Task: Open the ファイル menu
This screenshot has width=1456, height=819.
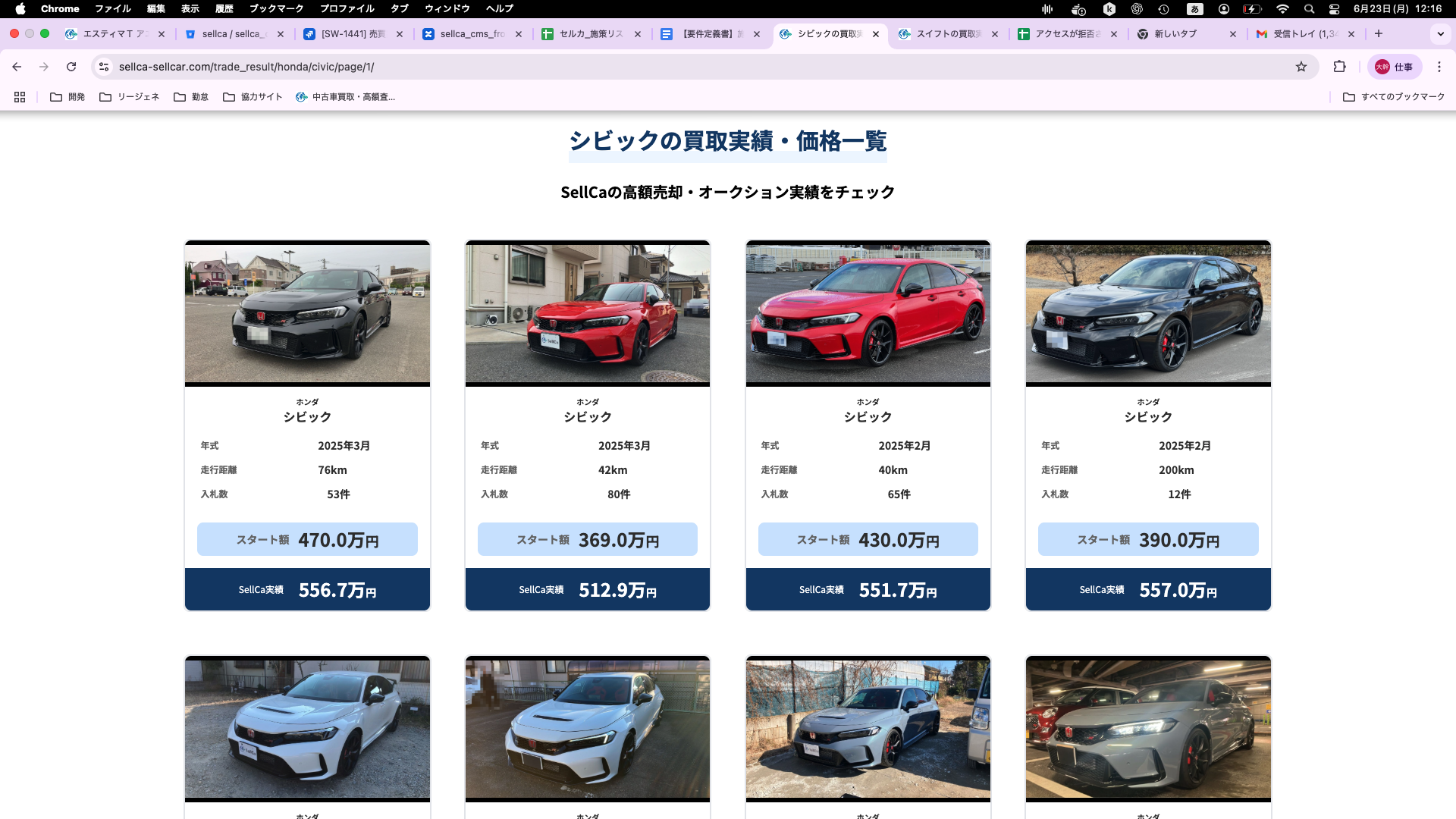Action: 113,9
